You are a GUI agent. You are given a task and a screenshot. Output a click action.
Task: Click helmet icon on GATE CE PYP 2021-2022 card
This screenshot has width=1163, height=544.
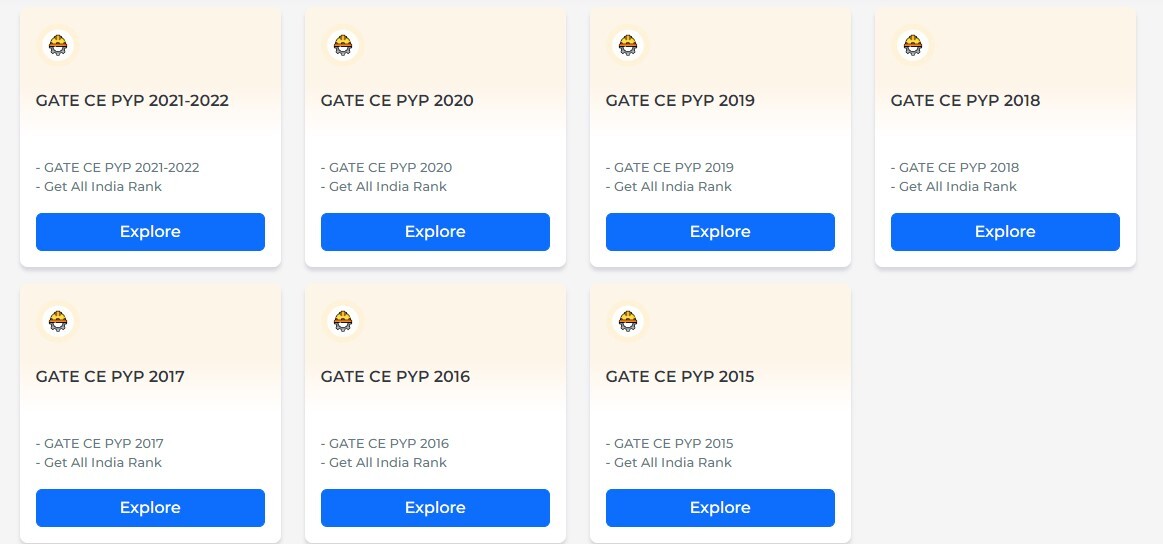(58, 45)
